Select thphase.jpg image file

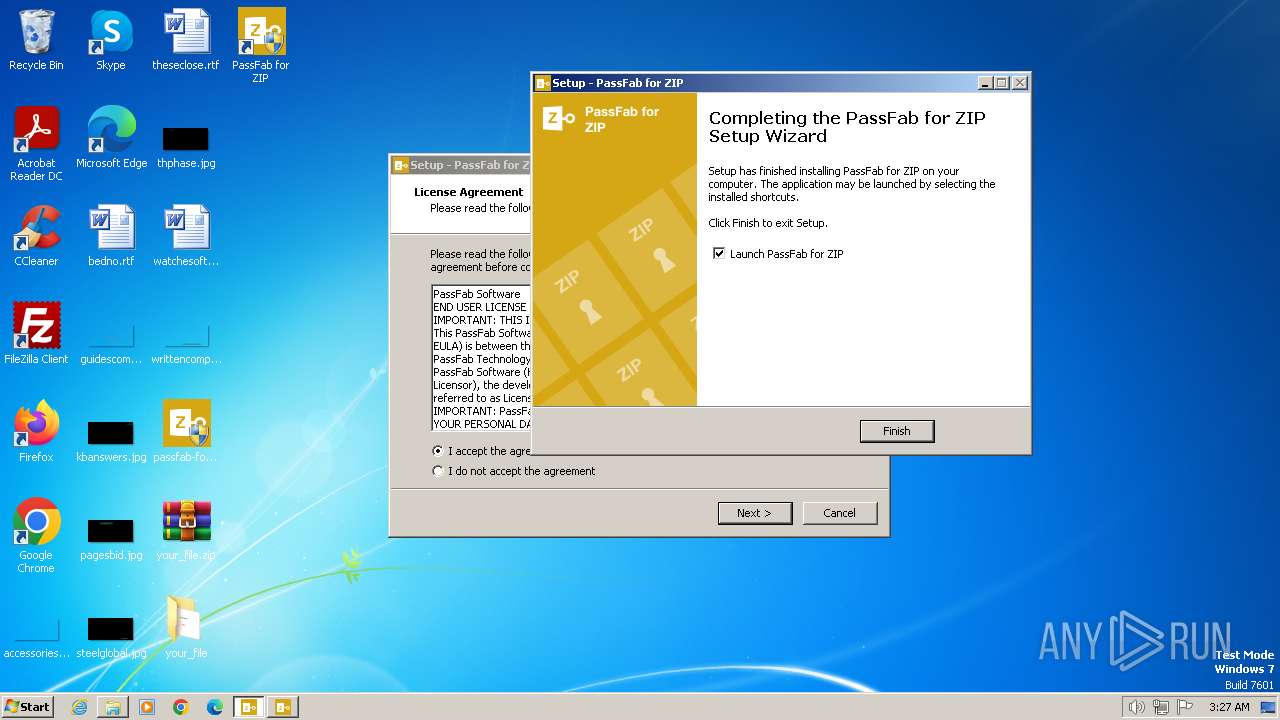(x=186, y=147)
